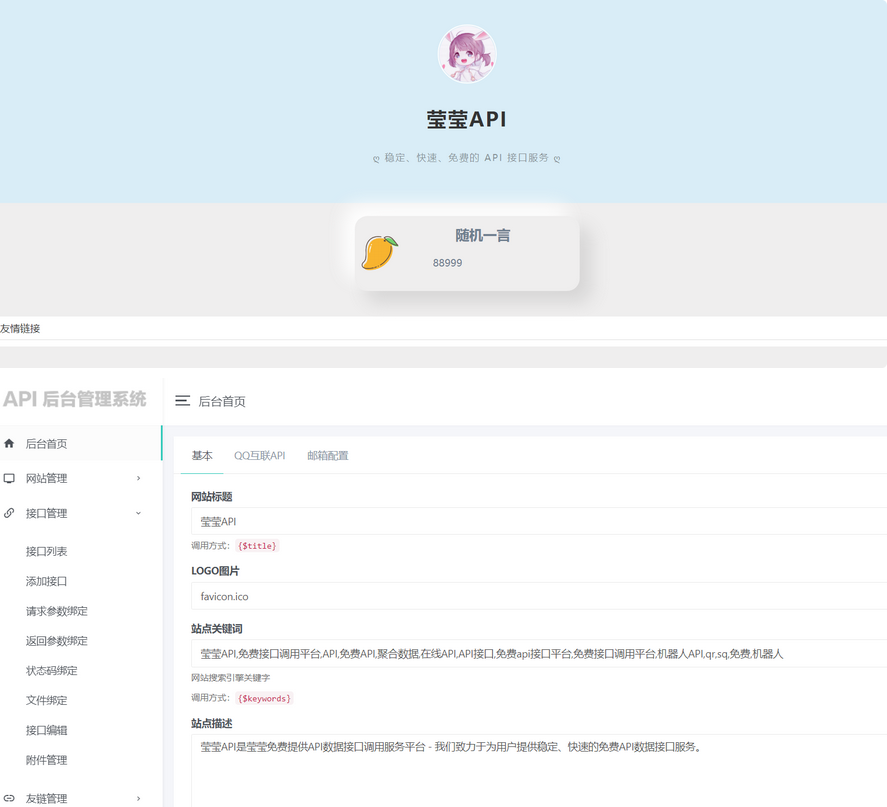Click the 88999 count on the card
887x807 pixels.
(447, 263)
